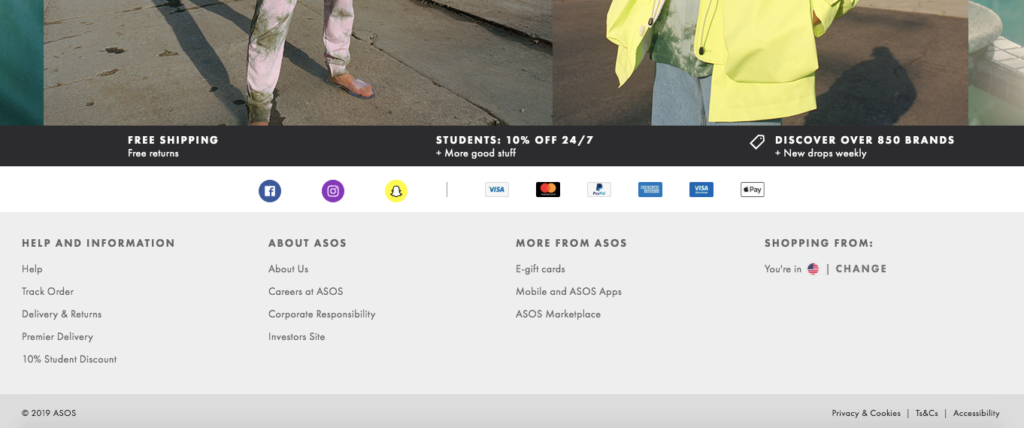Open the yellow Snapchat ghost icon
Screen dimensions: 1024x428
[396, 191]
